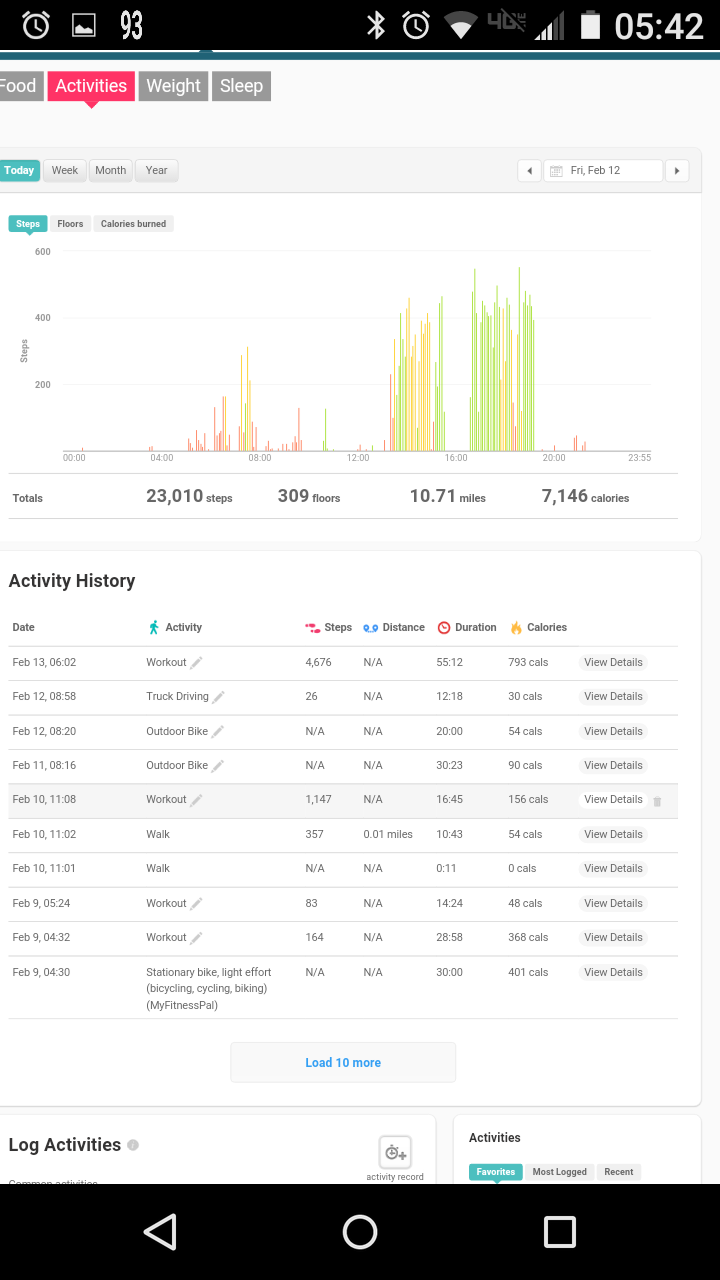720x1280 pixels.
Task: View Details for Feb 10, 11:02 Walk
Action: point(613,835)
